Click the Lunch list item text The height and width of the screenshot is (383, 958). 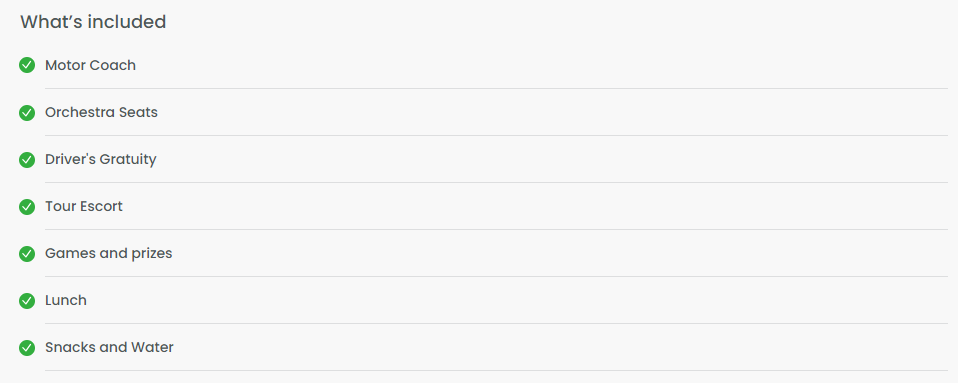click(66, 301)
